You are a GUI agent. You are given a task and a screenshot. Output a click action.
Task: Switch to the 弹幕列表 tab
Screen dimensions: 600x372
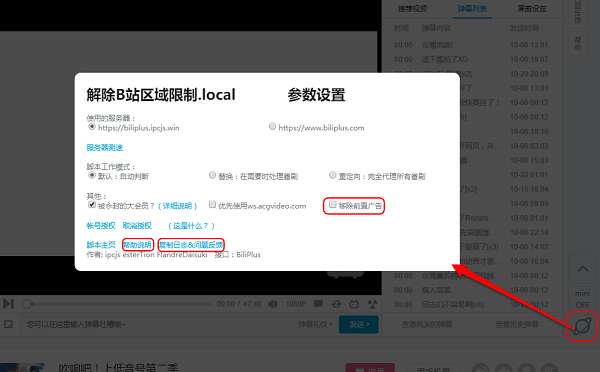click(x=472, y=8)
